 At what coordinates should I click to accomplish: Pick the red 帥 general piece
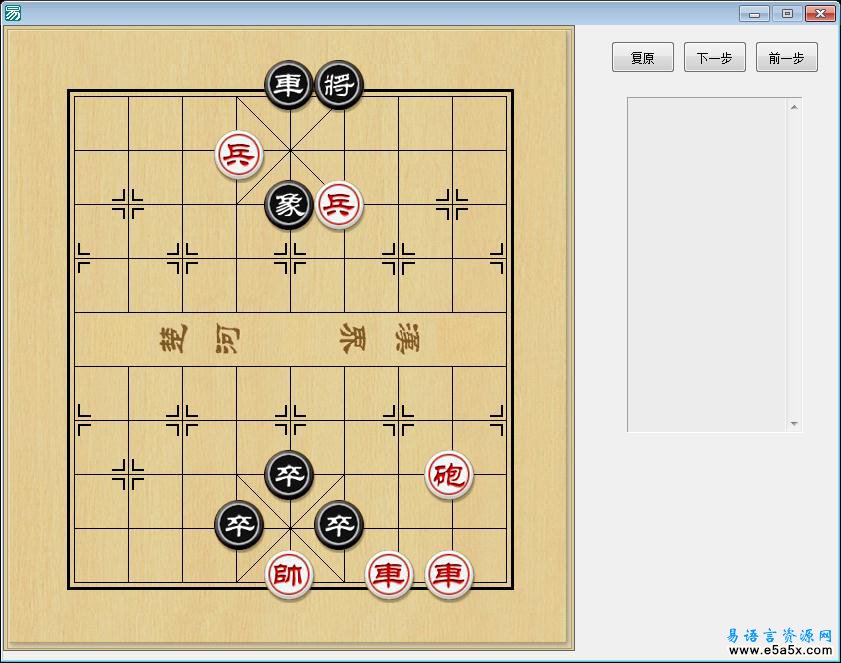click(x=289, y=575)
